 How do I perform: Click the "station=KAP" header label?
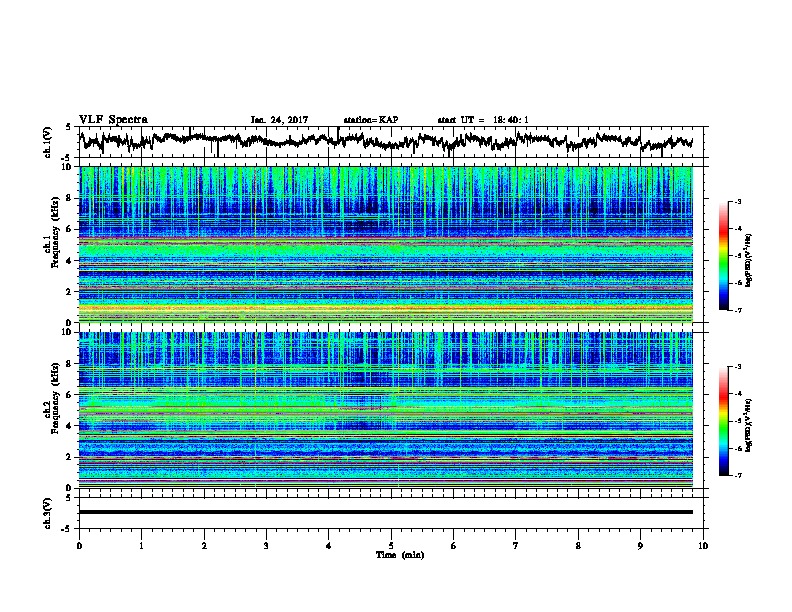pyautogui.click(x=371, y=120)
